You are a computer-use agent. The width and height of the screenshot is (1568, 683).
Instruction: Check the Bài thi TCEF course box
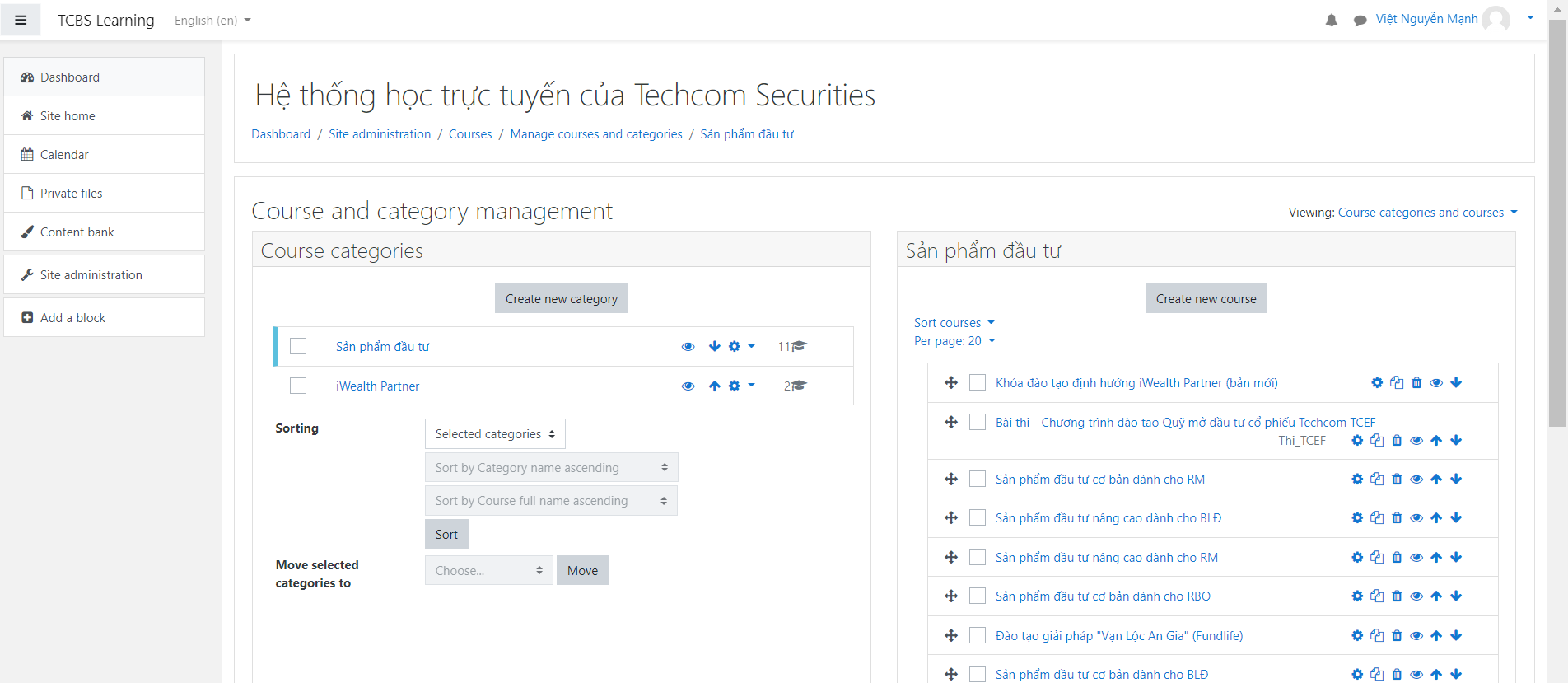(x=978, y=422)
